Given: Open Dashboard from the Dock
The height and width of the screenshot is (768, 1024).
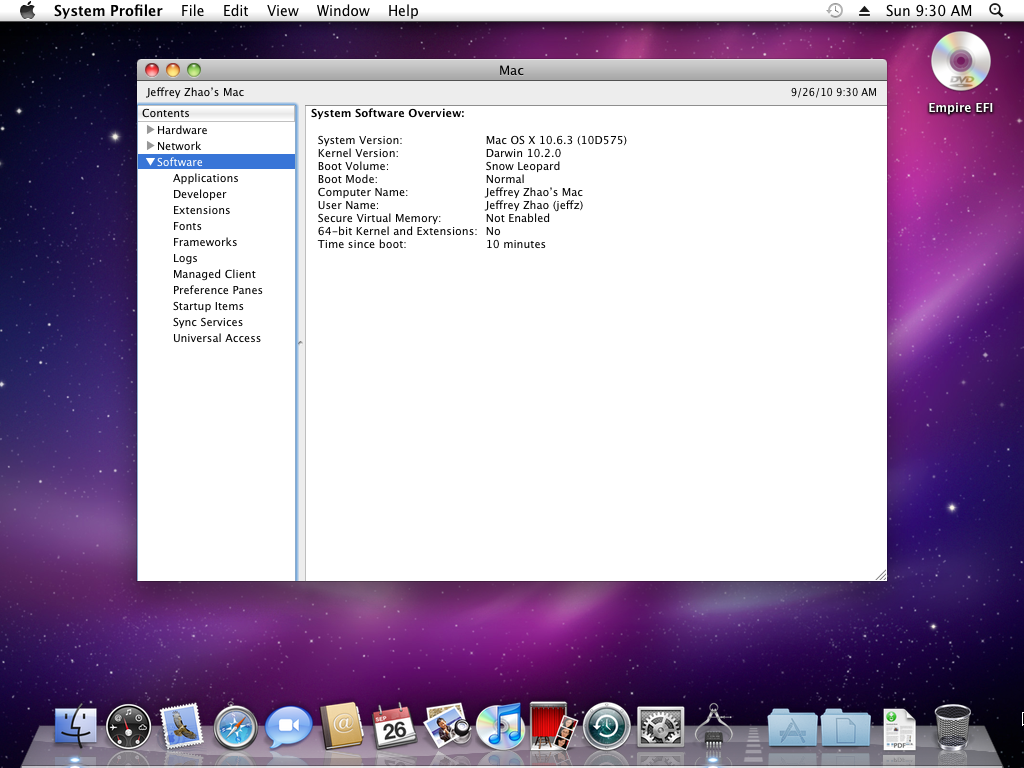Looking at the screenshot, I should 128,726.
